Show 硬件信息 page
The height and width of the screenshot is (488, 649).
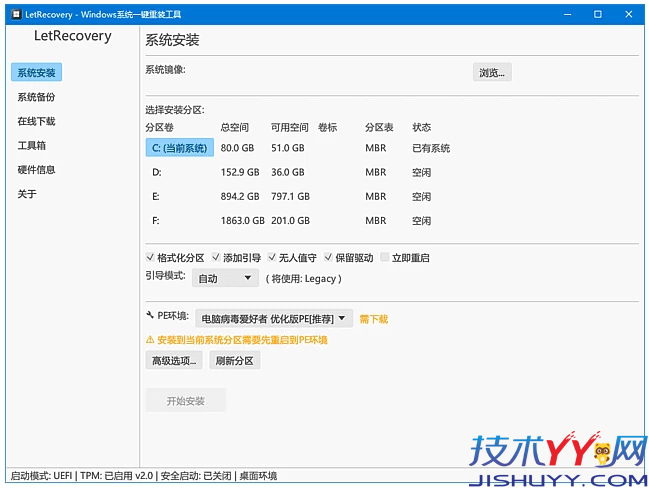click(36, 170)
